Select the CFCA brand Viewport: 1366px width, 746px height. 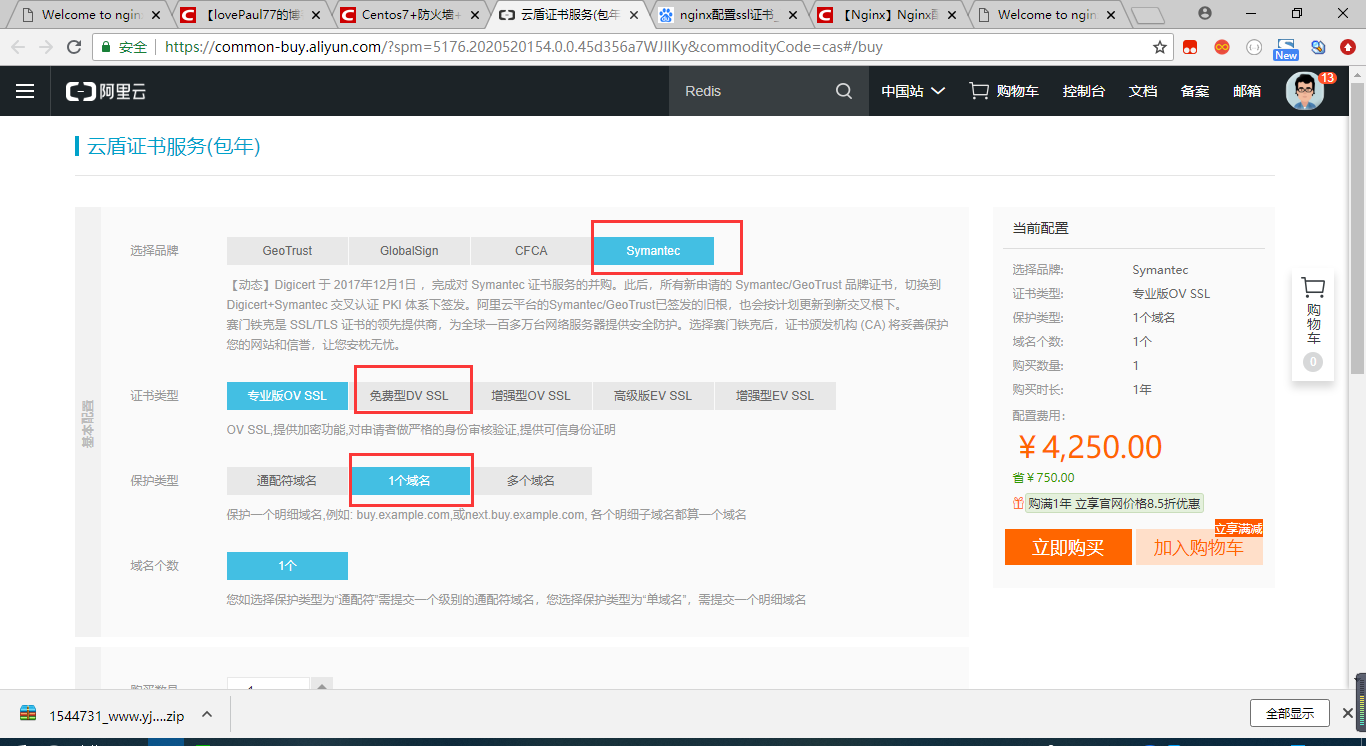[531, 251]
